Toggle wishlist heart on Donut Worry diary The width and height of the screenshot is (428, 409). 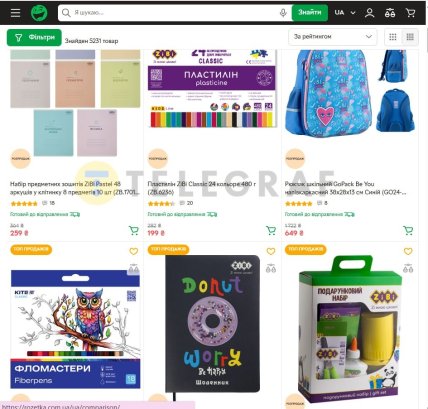[x=271, y=251]
